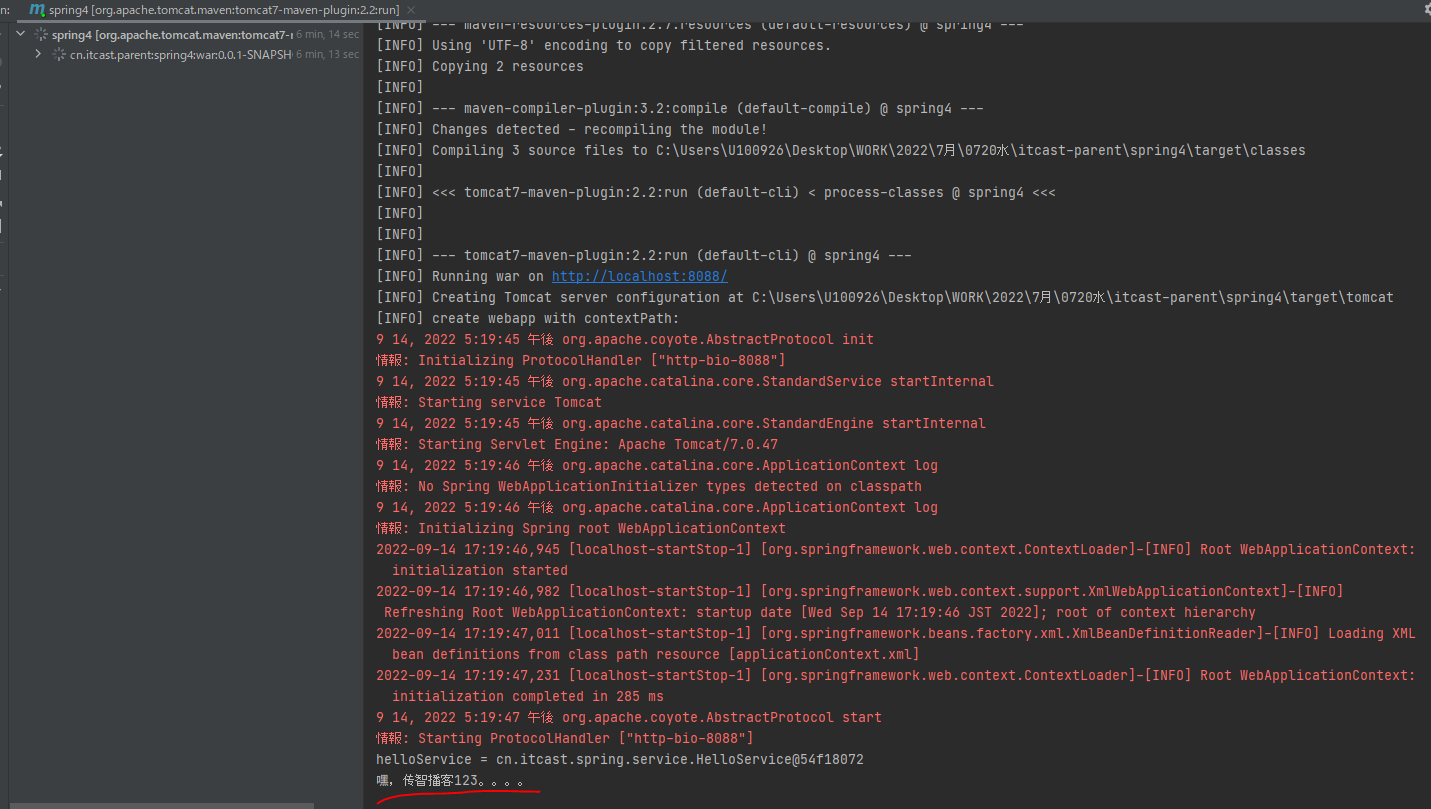Open the http://localhost:8088/ link
Screen dimensions: 1431x809
[x=639, y=276]
